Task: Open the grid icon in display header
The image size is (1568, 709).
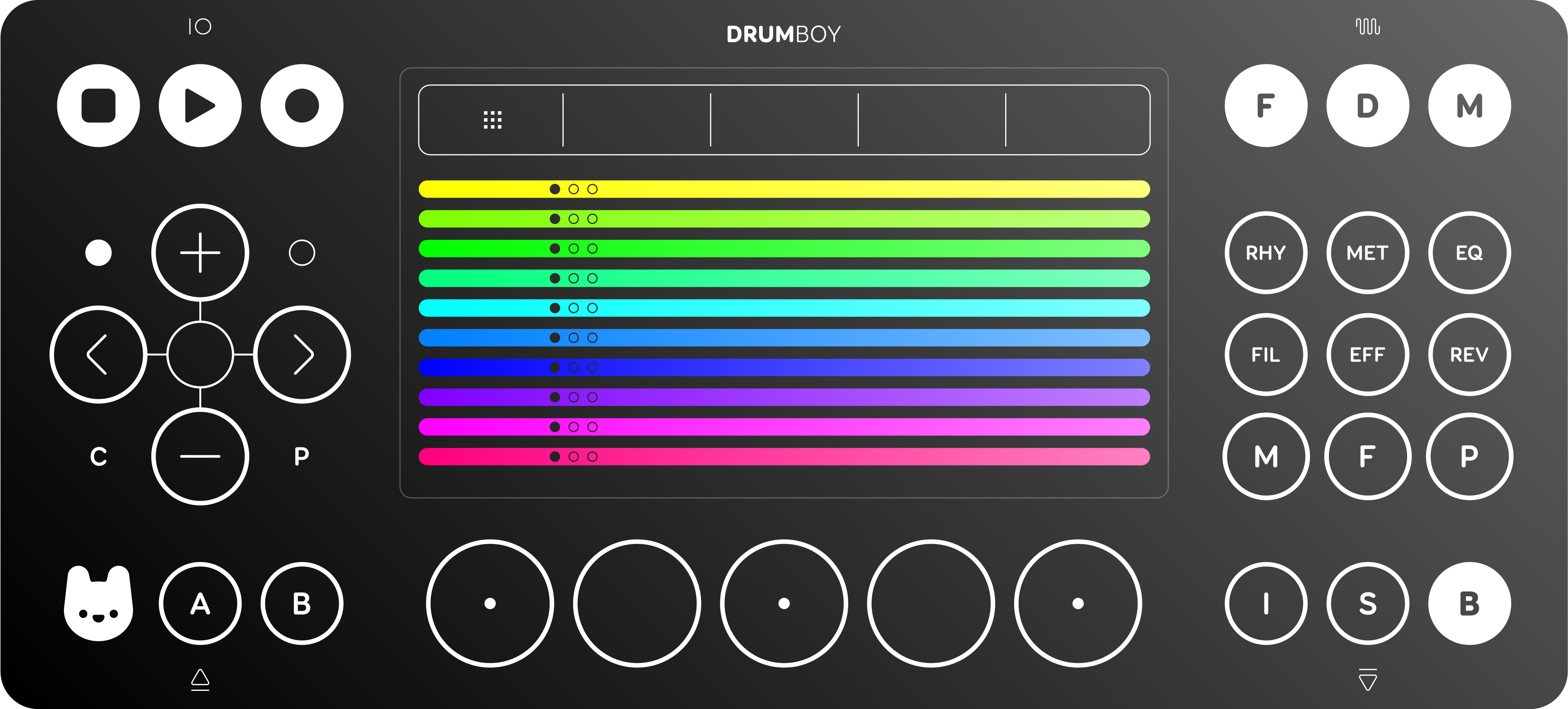Action: (x=493, y=120)
